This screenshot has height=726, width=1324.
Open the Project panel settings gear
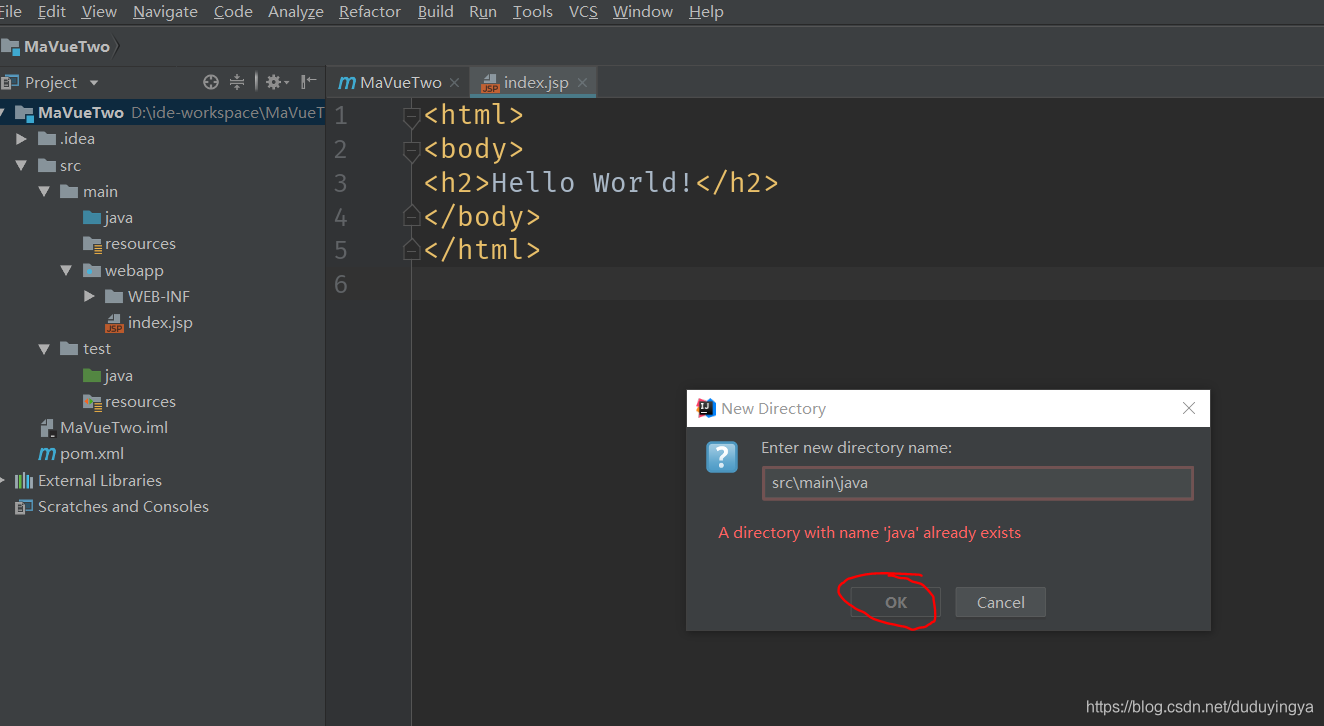pyautogui.click(x=276, y=83)
